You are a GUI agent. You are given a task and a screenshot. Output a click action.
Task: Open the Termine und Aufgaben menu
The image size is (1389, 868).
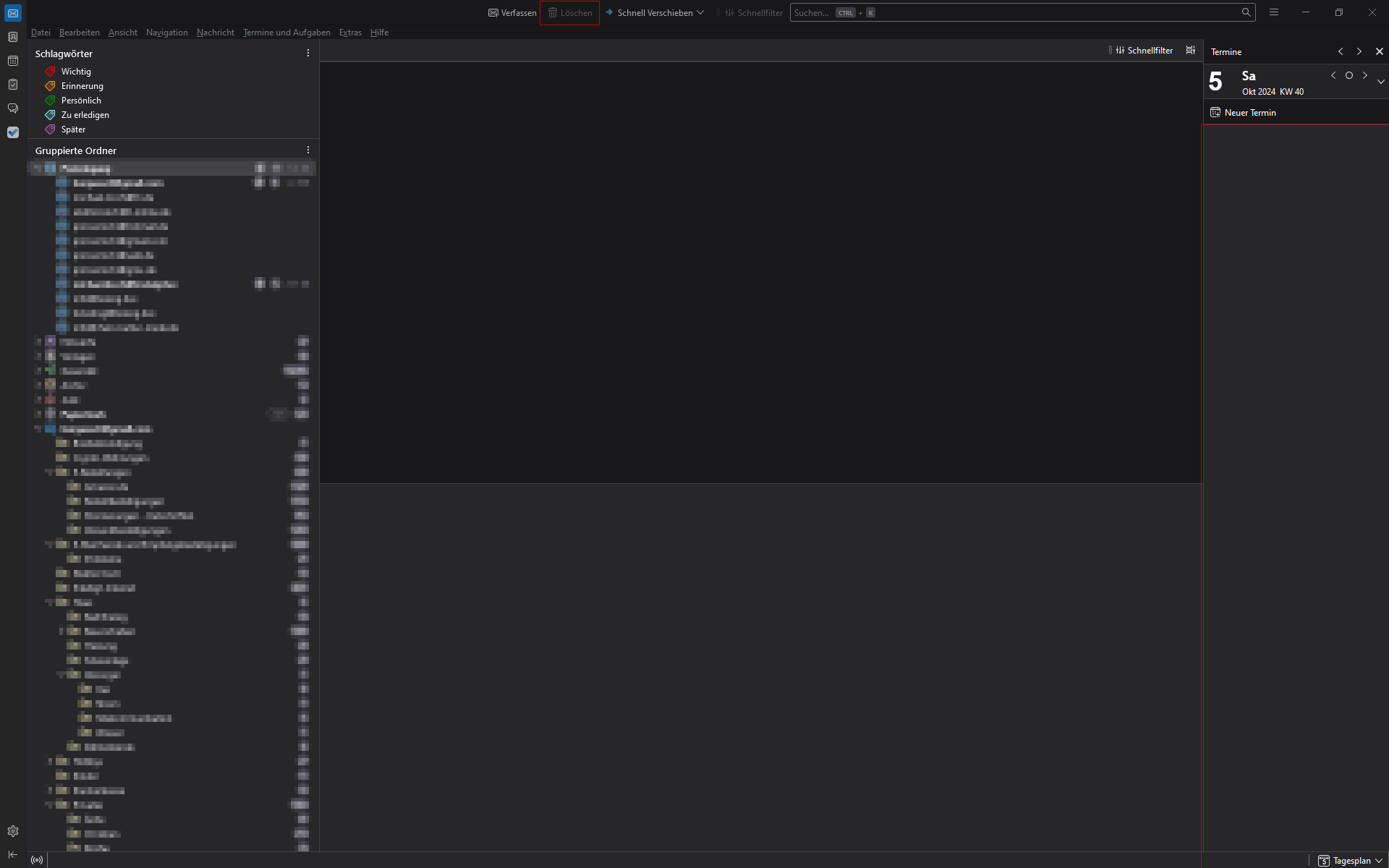click(x=286, y=33)
